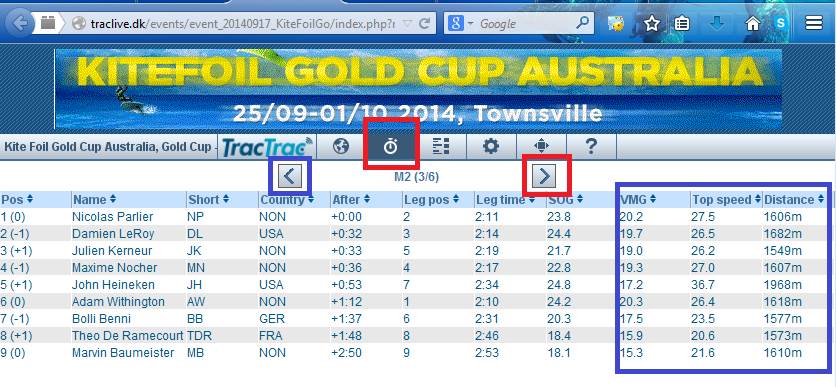Image resolution: width=836 pixels, height=387 pixels.
Task: Click the 2:10 leg time value
Action: point(487,302)
